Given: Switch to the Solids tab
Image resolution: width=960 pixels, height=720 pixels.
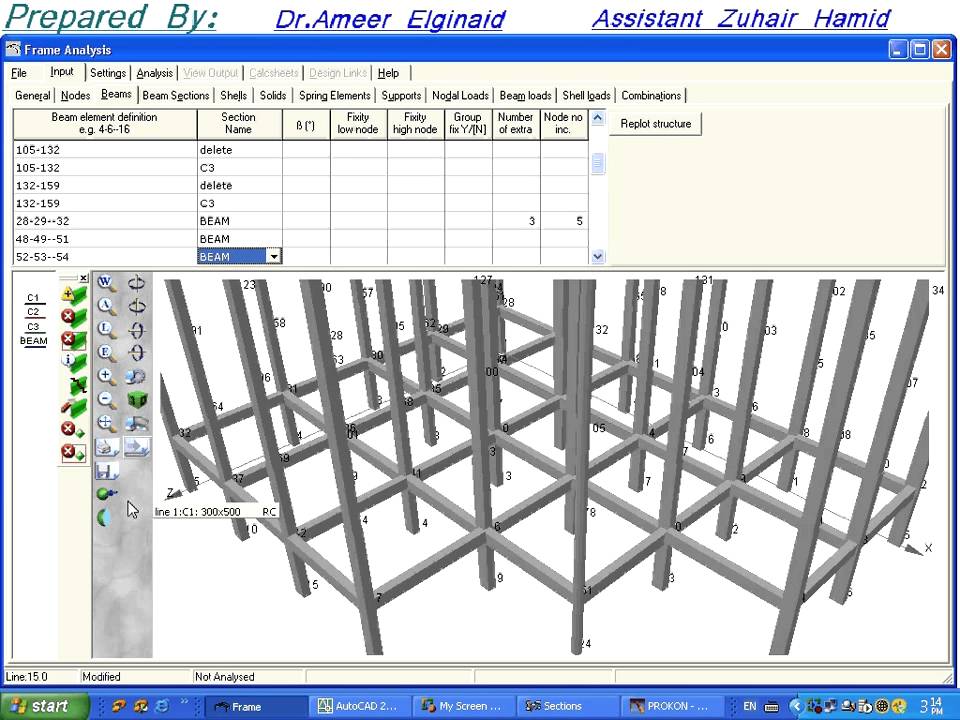Looking at the screenshot, I should [x=272, y=96].
